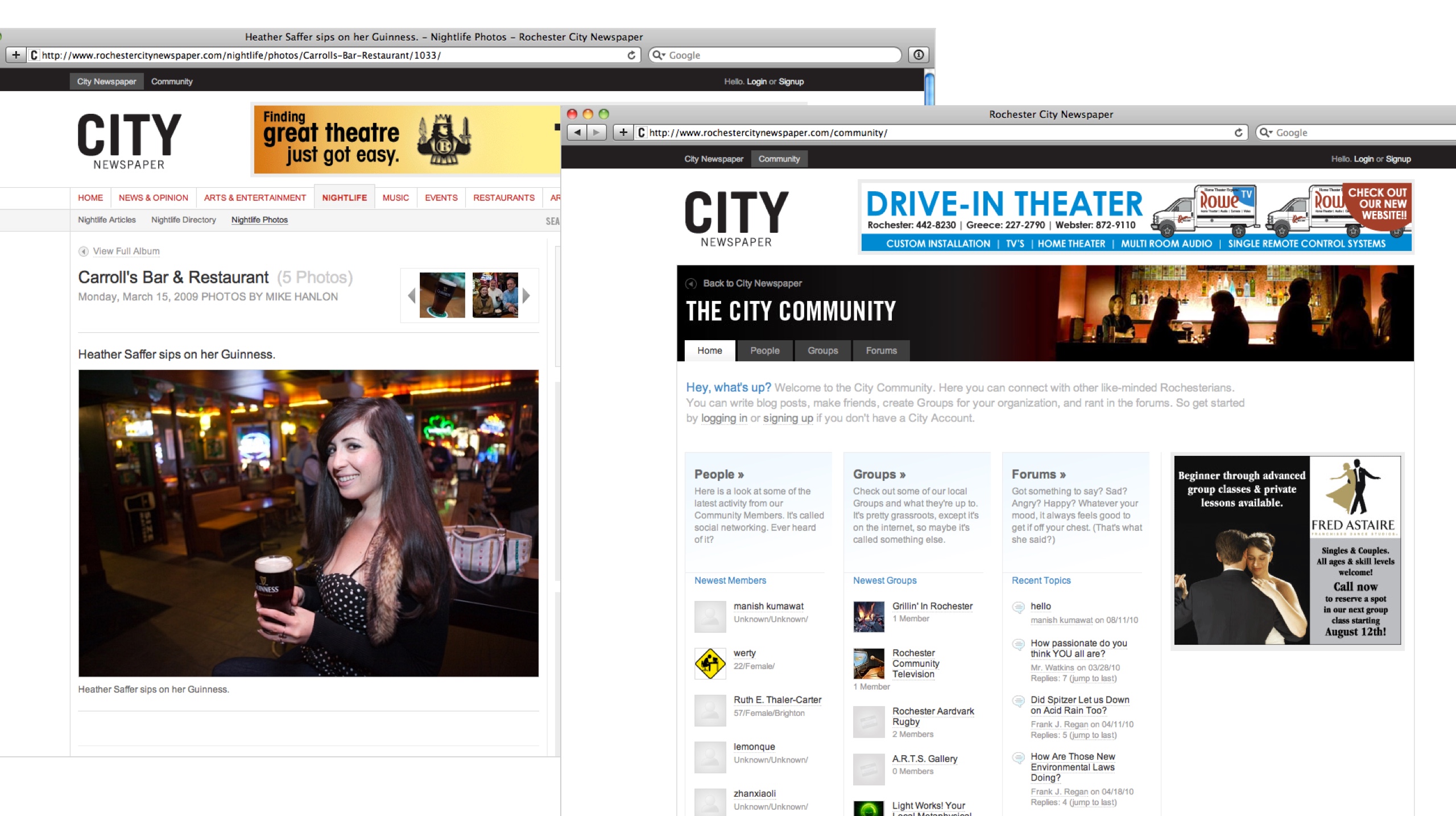Click werty's yellow sign avatar
Viewport: 1456px width, 816px height.
(710, 663)
